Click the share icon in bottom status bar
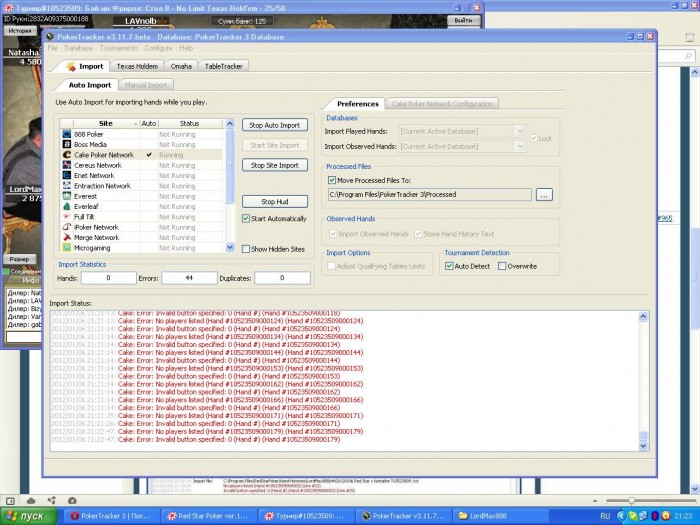Image resolution: width=700 pixels, height=525 pixels. pyautogui.click(x=52, y=500)
